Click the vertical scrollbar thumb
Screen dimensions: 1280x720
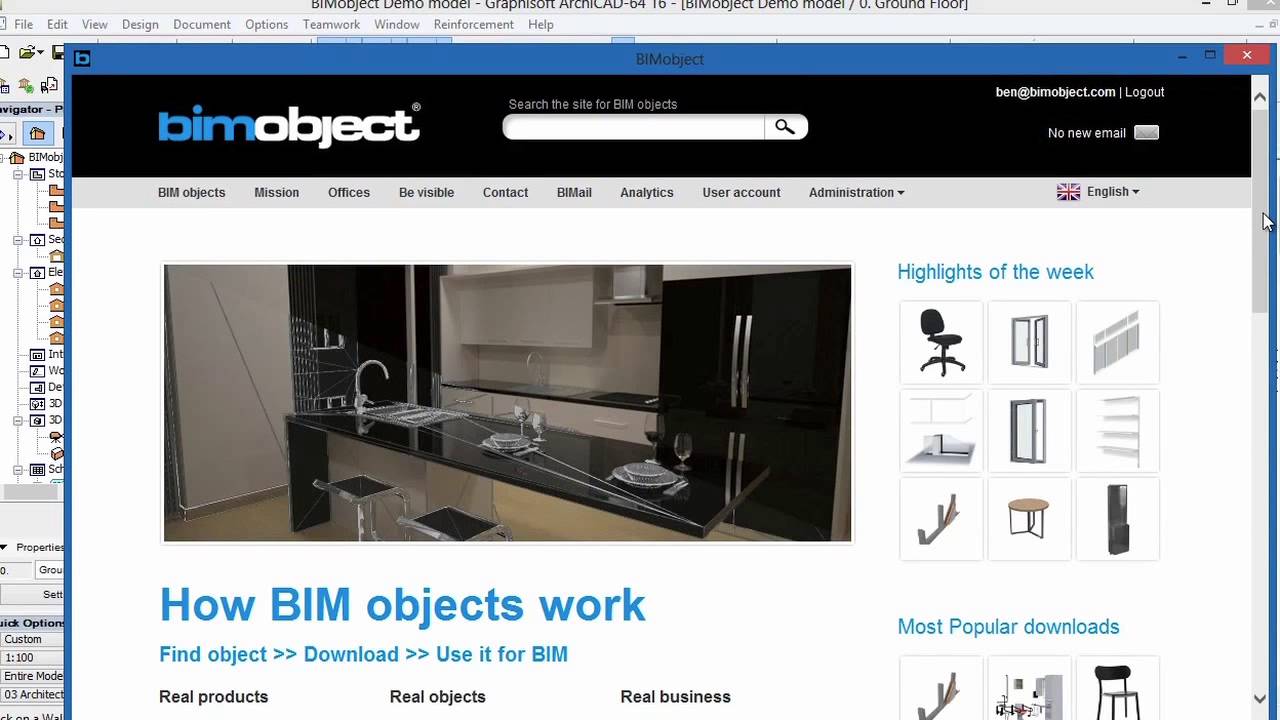point(1260,212)
